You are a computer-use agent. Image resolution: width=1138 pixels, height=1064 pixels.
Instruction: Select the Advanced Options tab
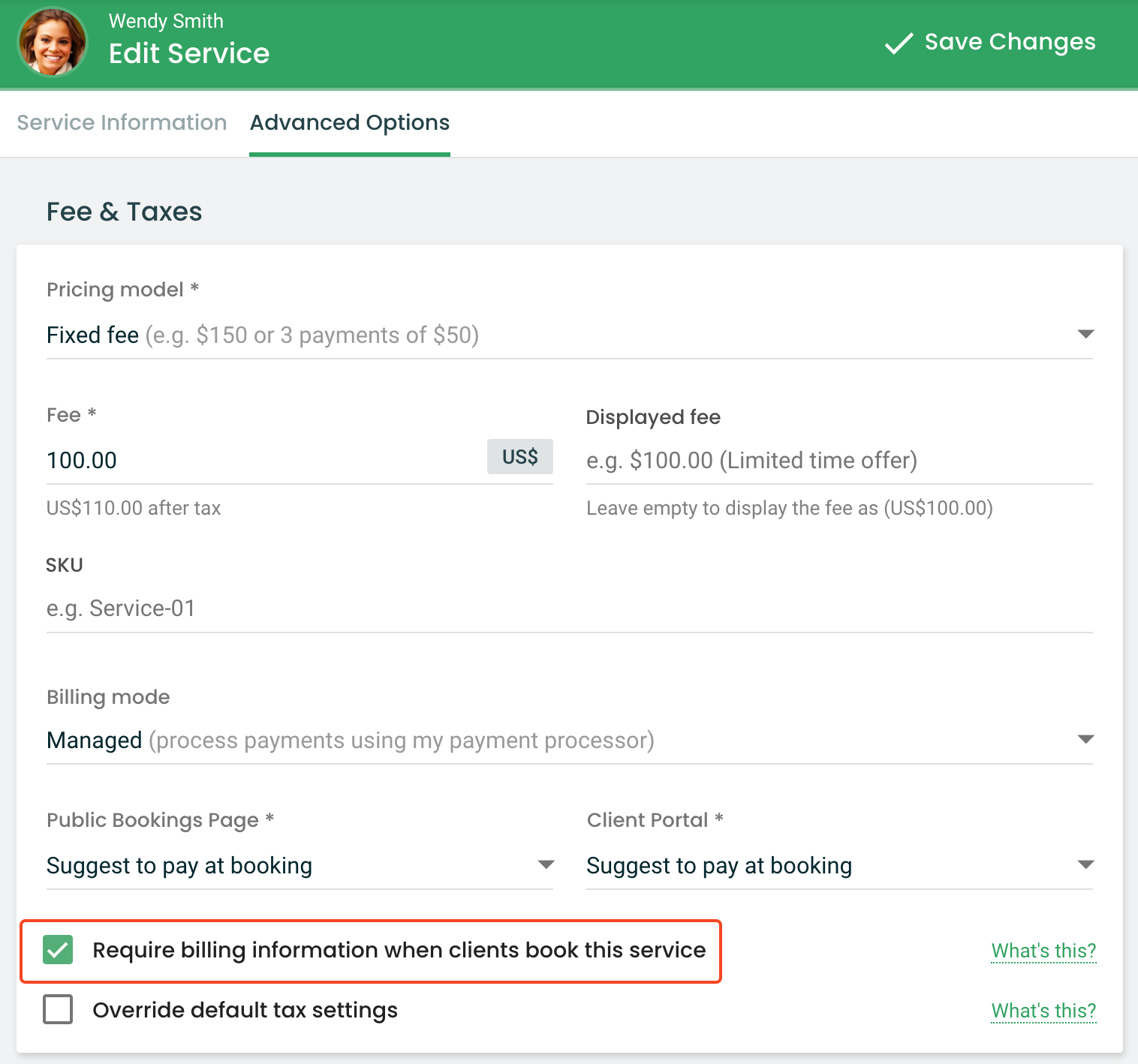(349, 123)
